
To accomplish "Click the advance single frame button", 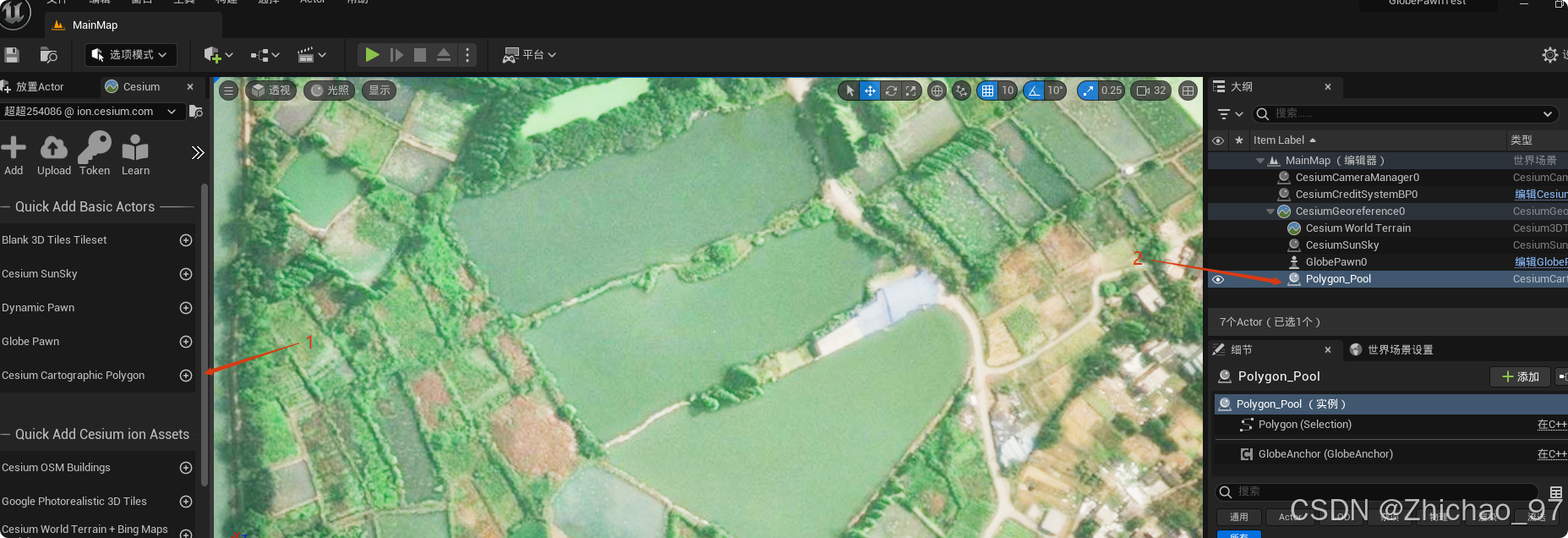I will click(x=396, y=55).
